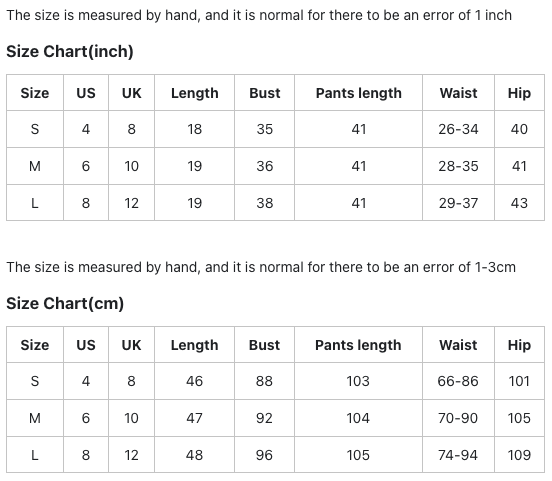Select the 29-37 waist cell

pyautogui.click(x=458, y=203)
